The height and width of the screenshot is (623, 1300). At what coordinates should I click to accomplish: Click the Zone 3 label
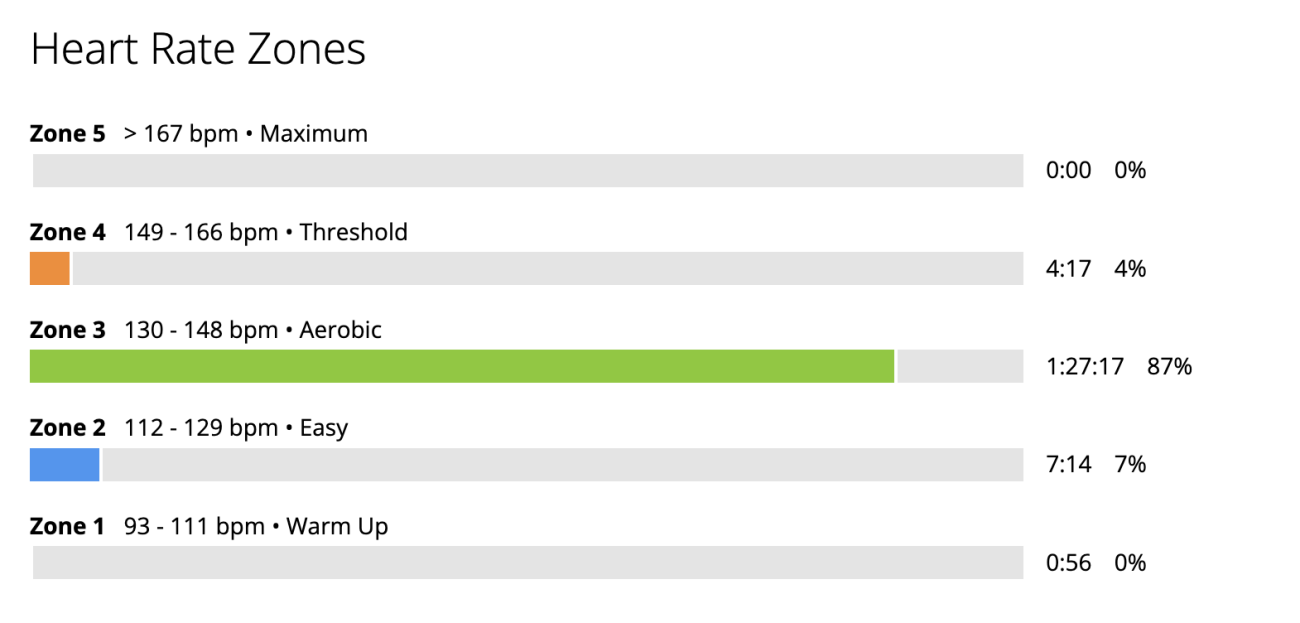point(67,330)
